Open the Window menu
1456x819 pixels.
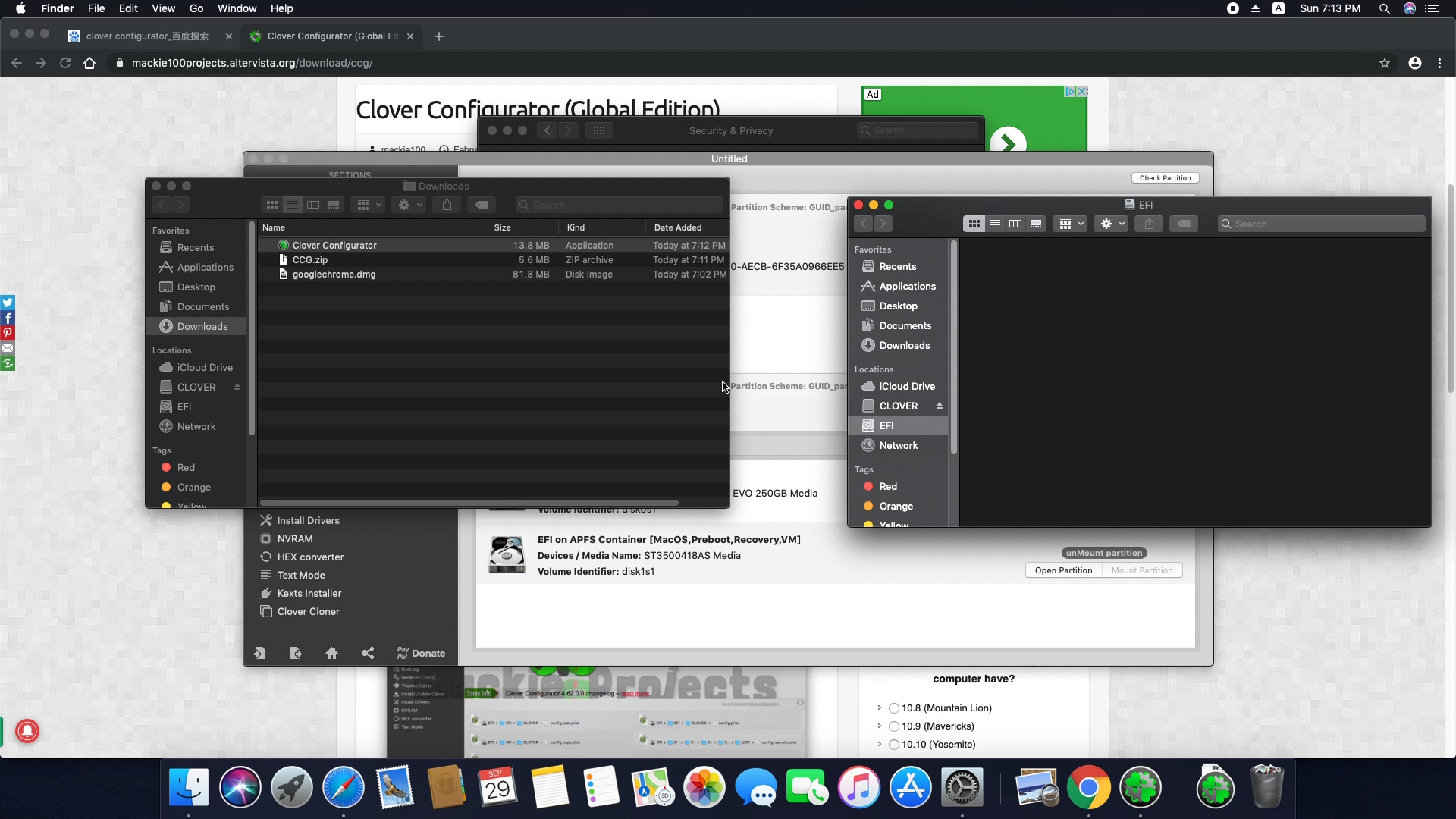pos(237,8)
